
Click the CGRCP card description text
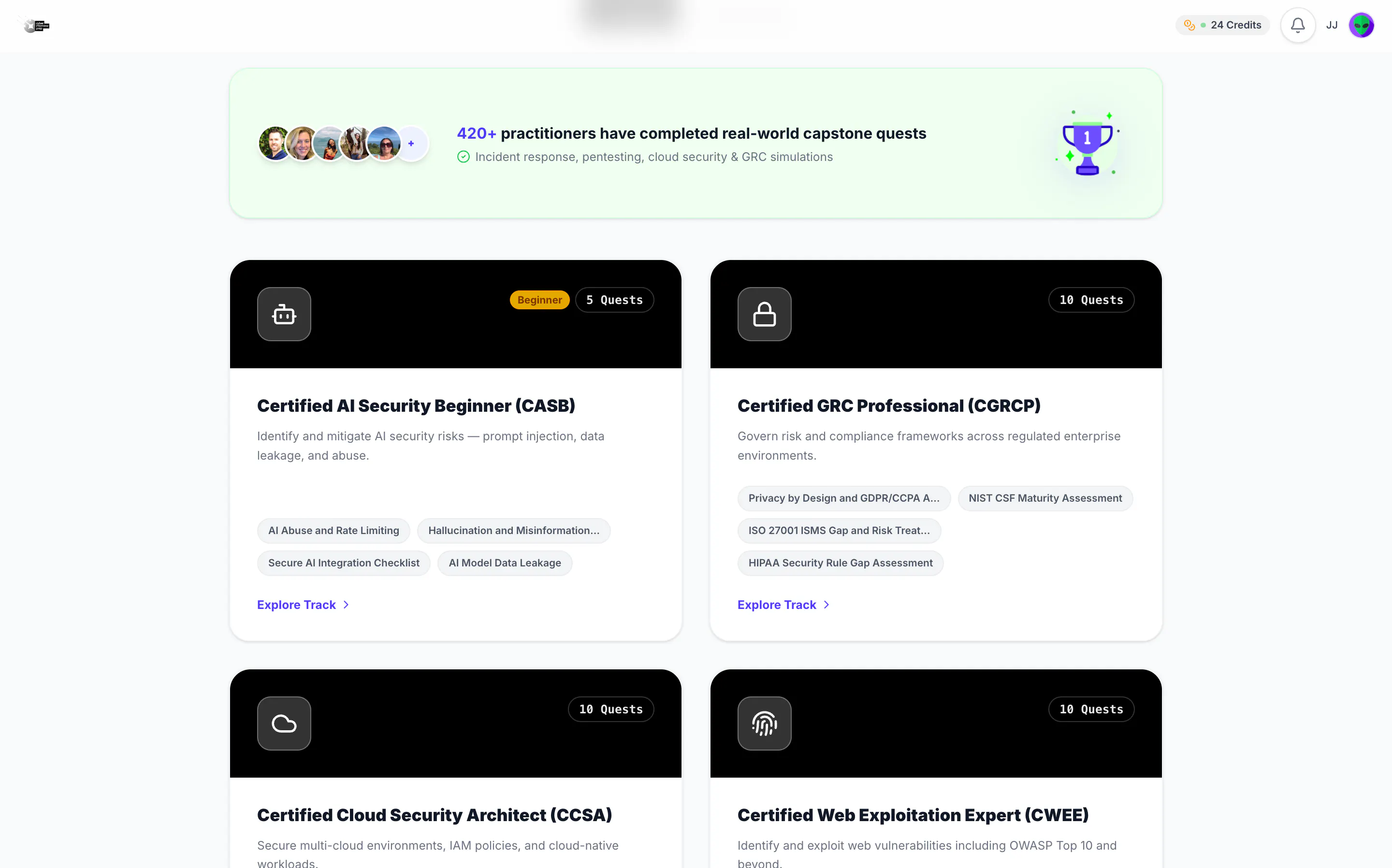click(x=929, y=446)
